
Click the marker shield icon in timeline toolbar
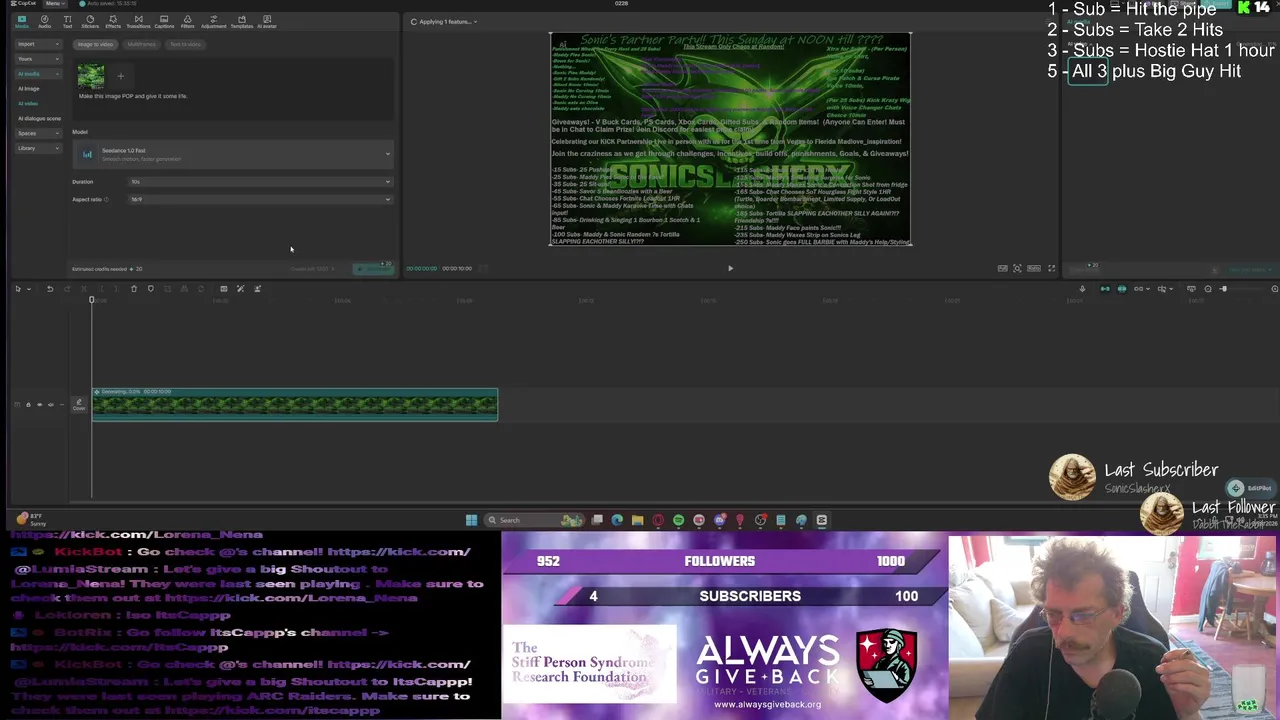[x=151, y=289]
